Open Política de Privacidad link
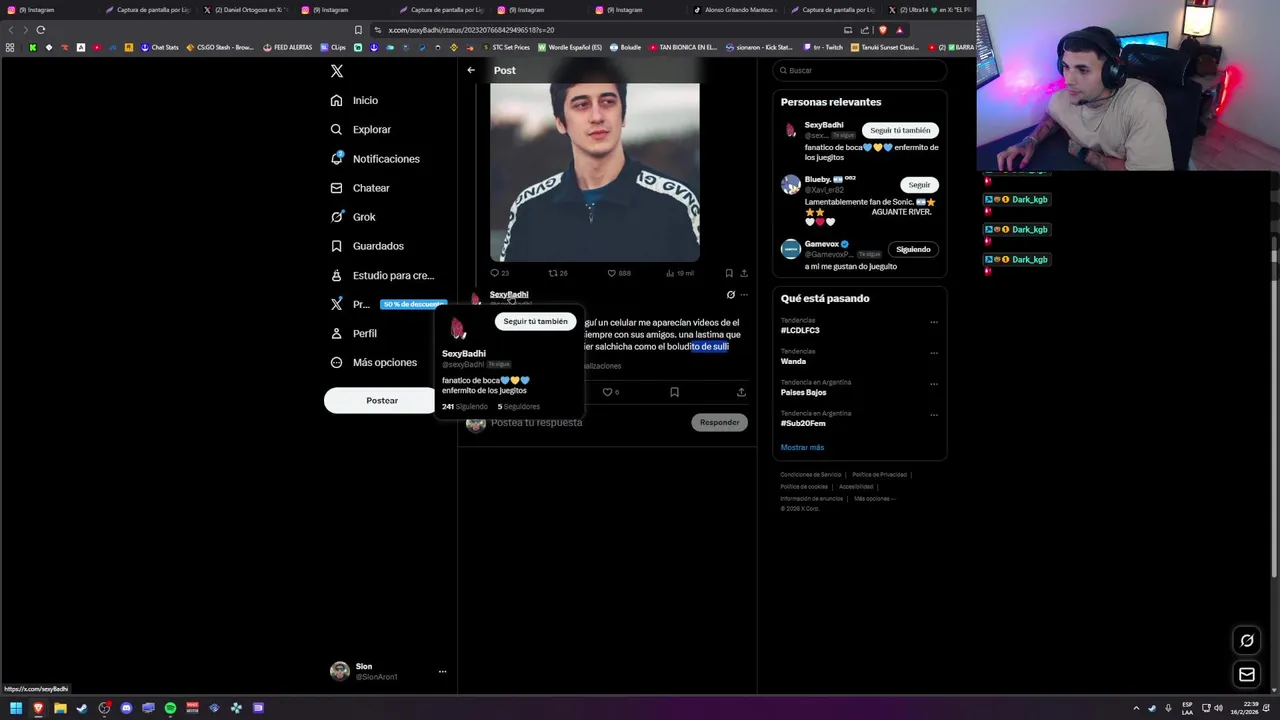This screenshot has width=1280, height=720. [879, 474]
